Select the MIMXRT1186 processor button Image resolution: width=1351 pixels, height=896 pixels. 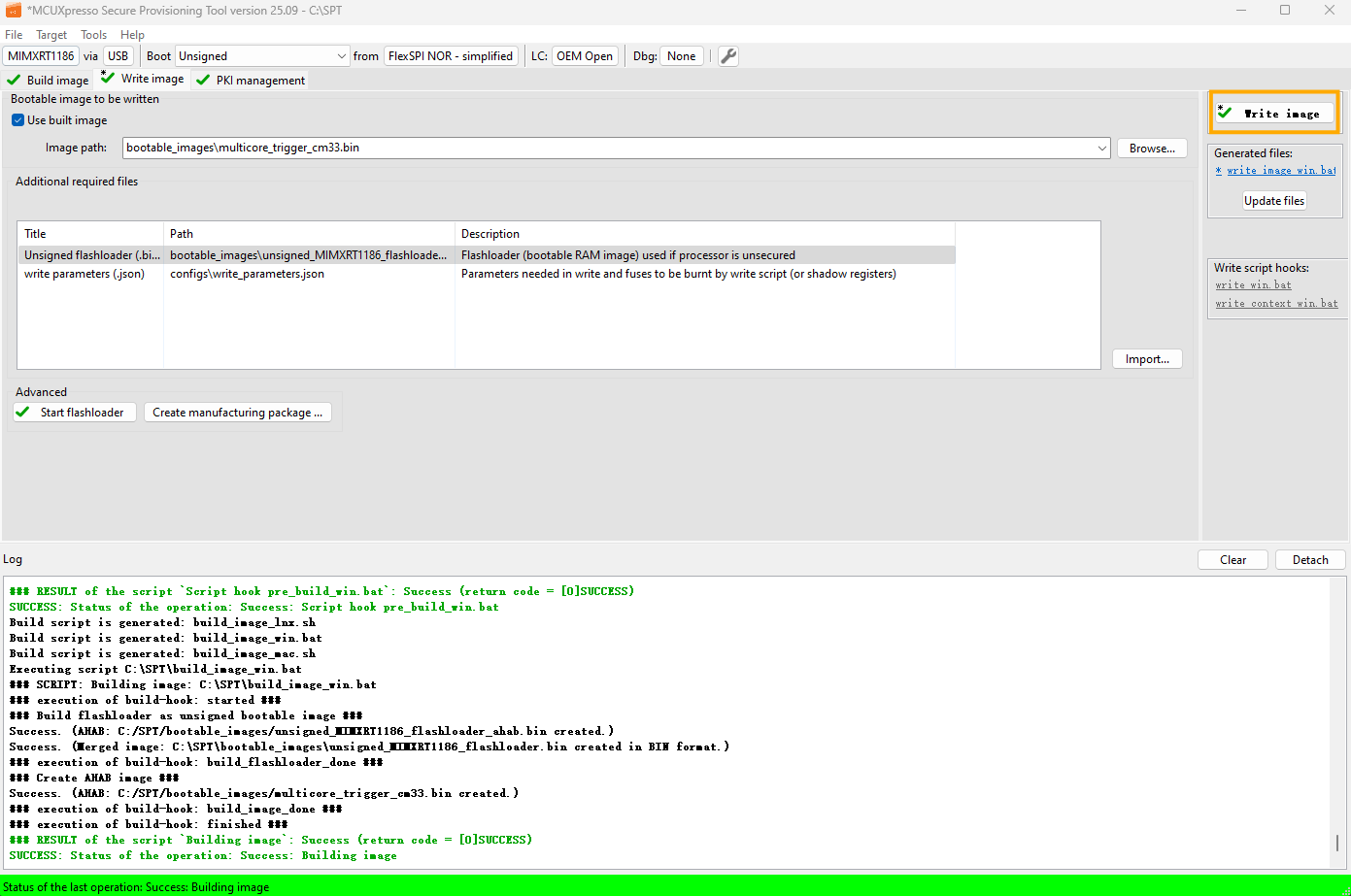[x=41, y=56]
